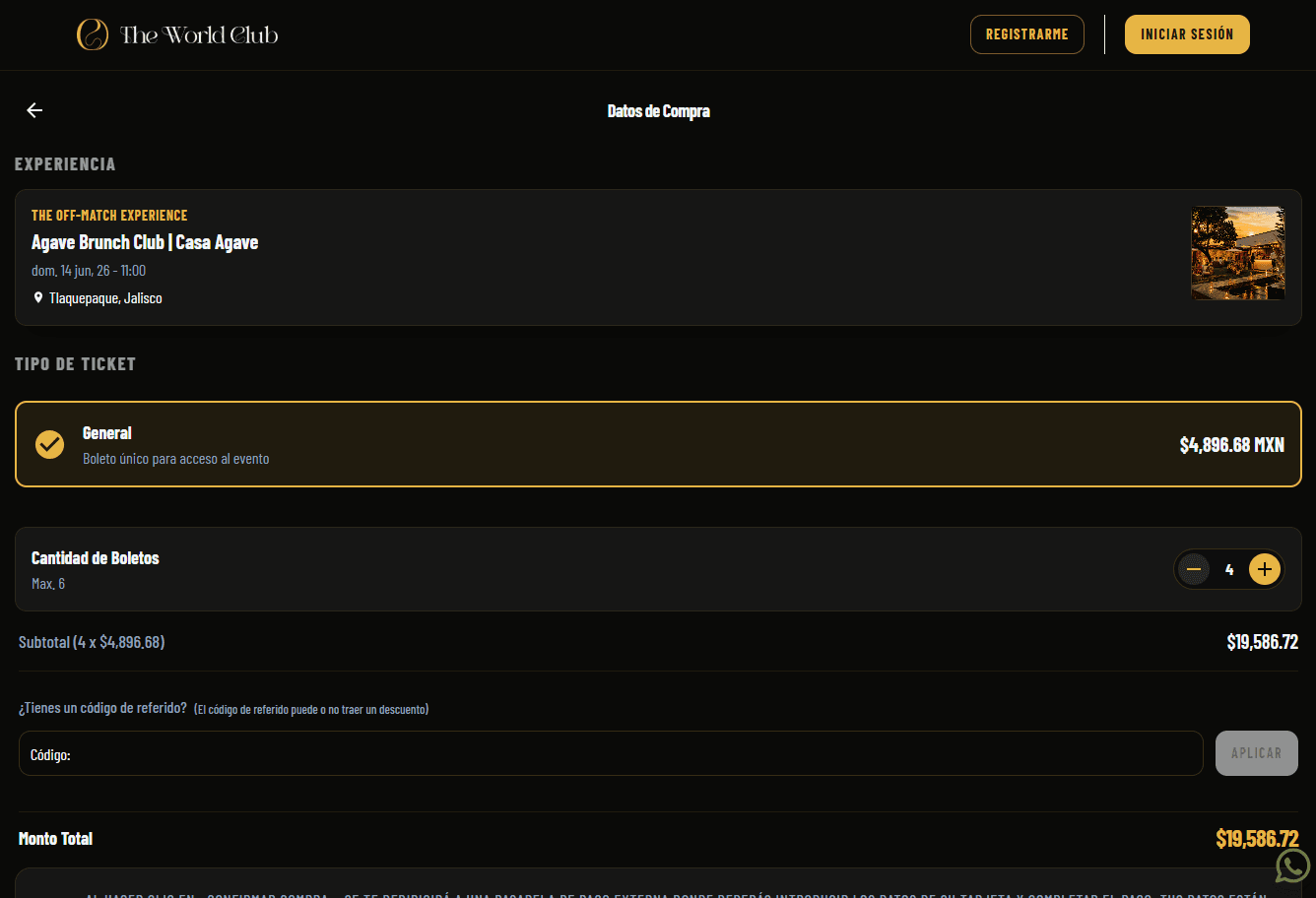Open the Casa Agave event thumbnail
Screen dimensions: 1316x898
[1238, 253]
